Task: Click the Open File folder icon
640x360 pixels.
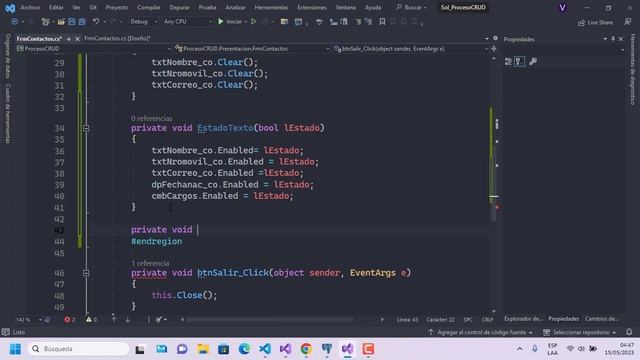Action: [61, 22]
